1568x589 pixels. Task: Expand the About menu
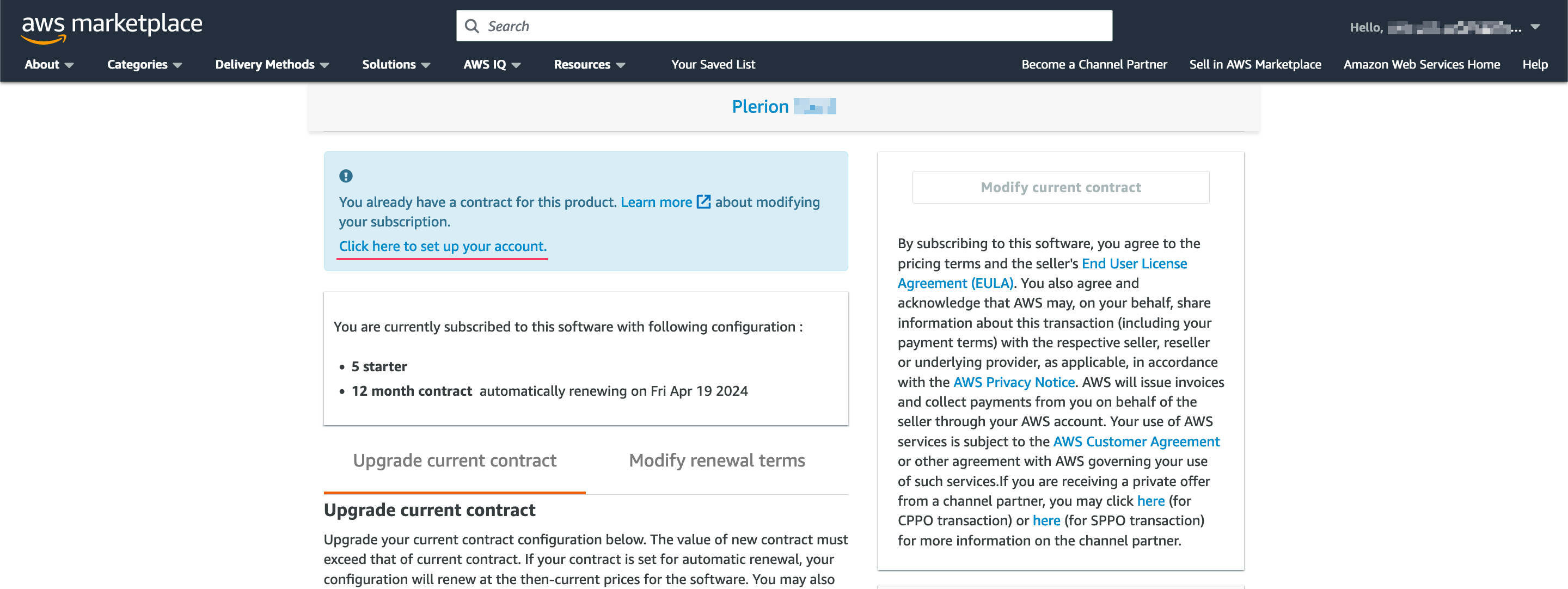[x=48, y=64]
